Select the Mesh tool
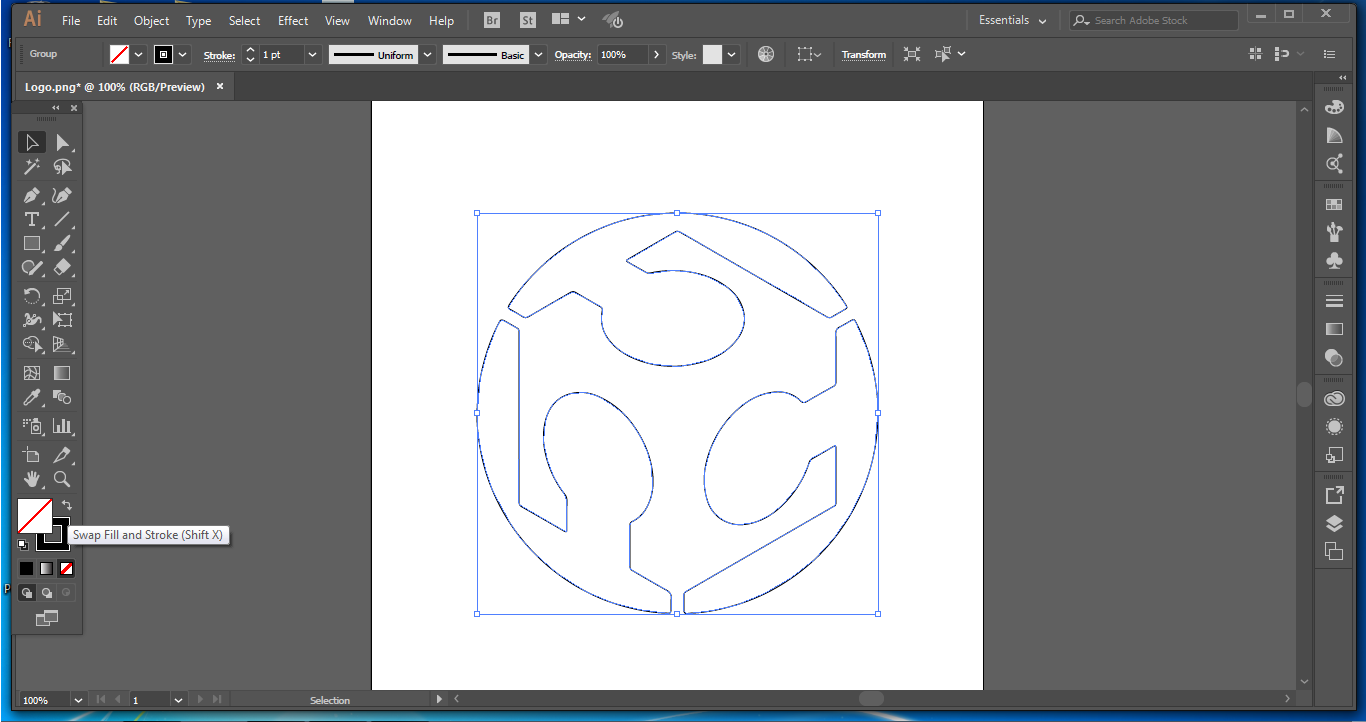 point(32,373)
